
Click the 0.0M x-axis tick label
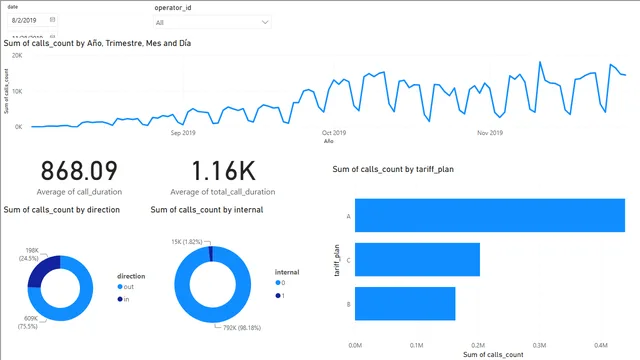pos(355,345)
